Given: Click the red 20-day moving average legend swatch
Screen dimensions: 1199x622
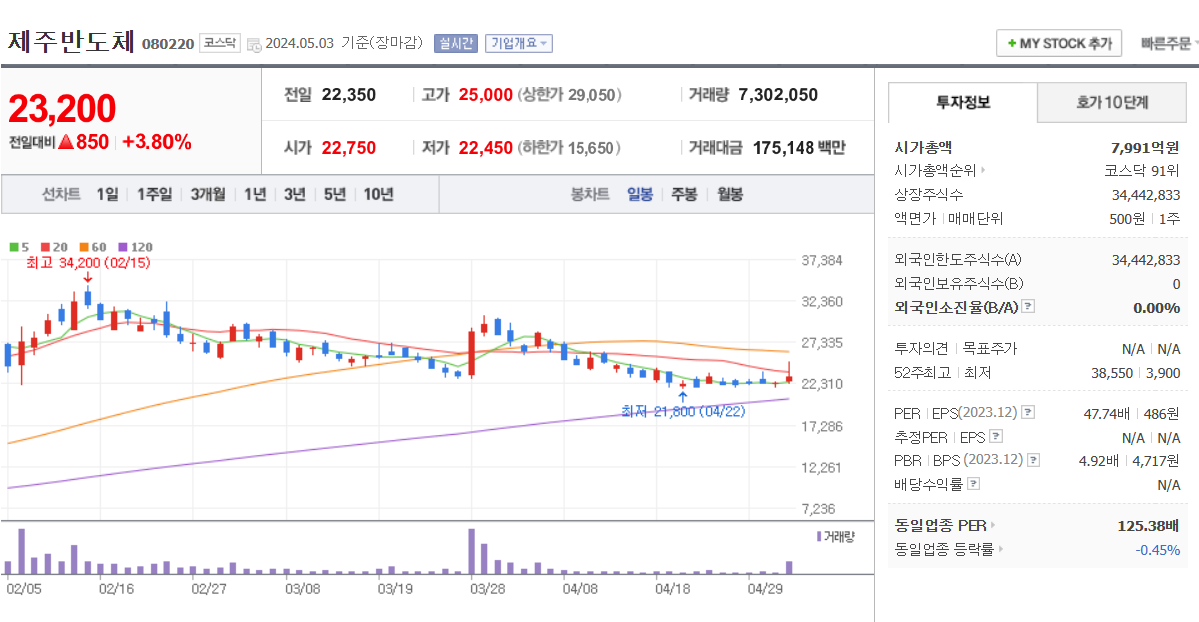Looking at the screenshot, I should tap(45, 247).
